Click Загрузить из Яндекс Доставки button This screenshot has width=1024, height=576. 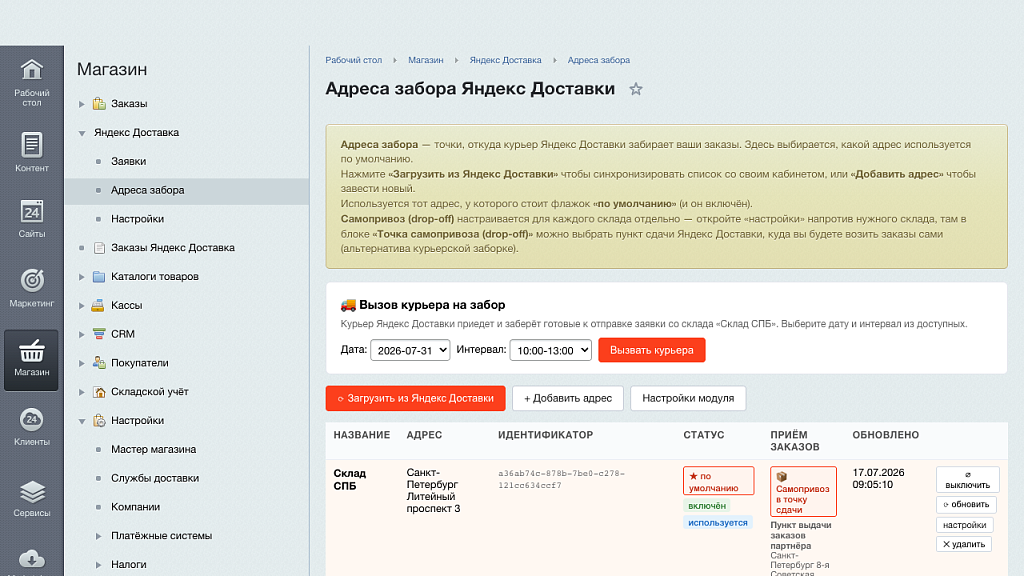click(415, 398)
